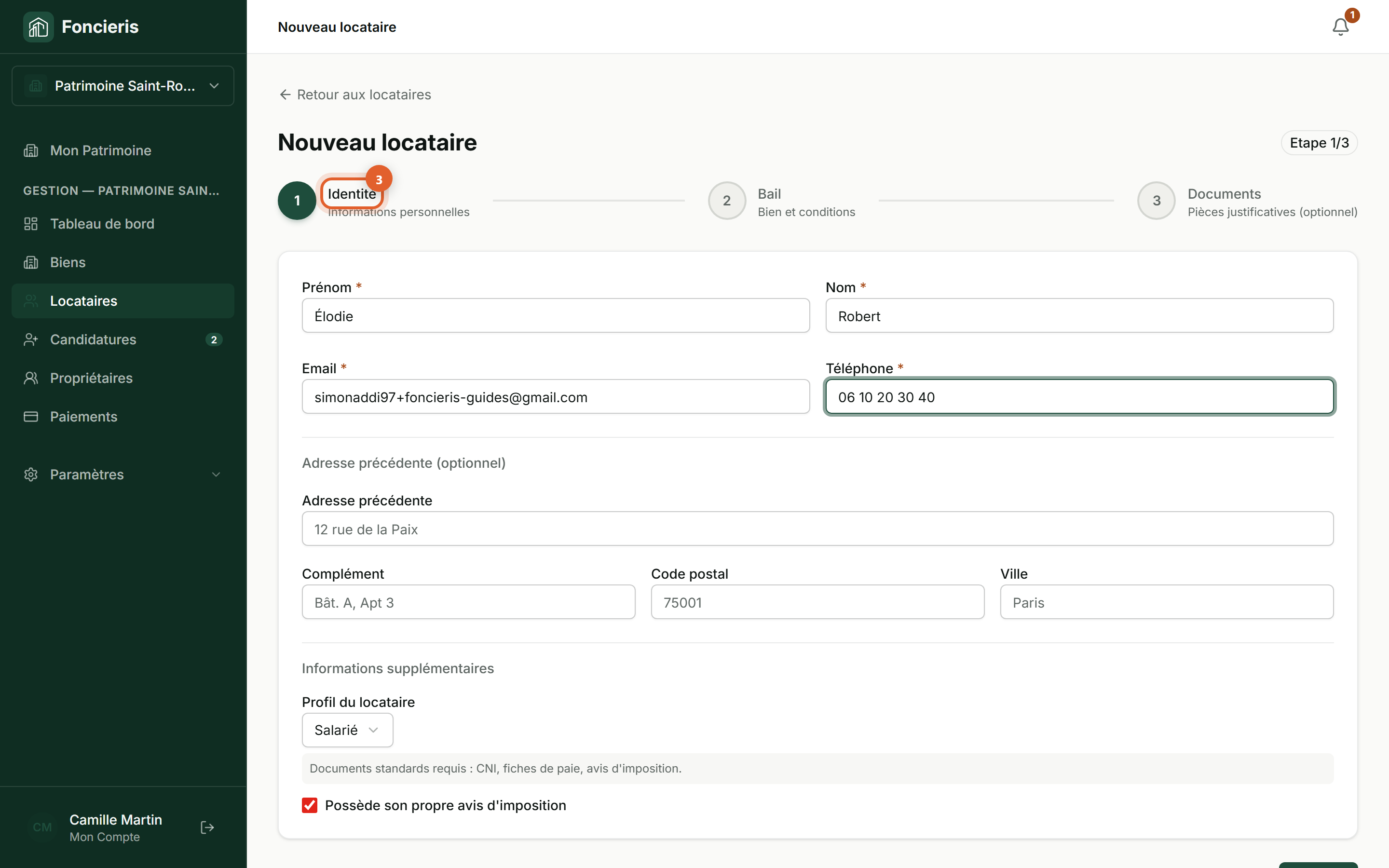This screenshot has width=1389, height=868.
Task: Click the Complément input field
Action: point(468,602)
